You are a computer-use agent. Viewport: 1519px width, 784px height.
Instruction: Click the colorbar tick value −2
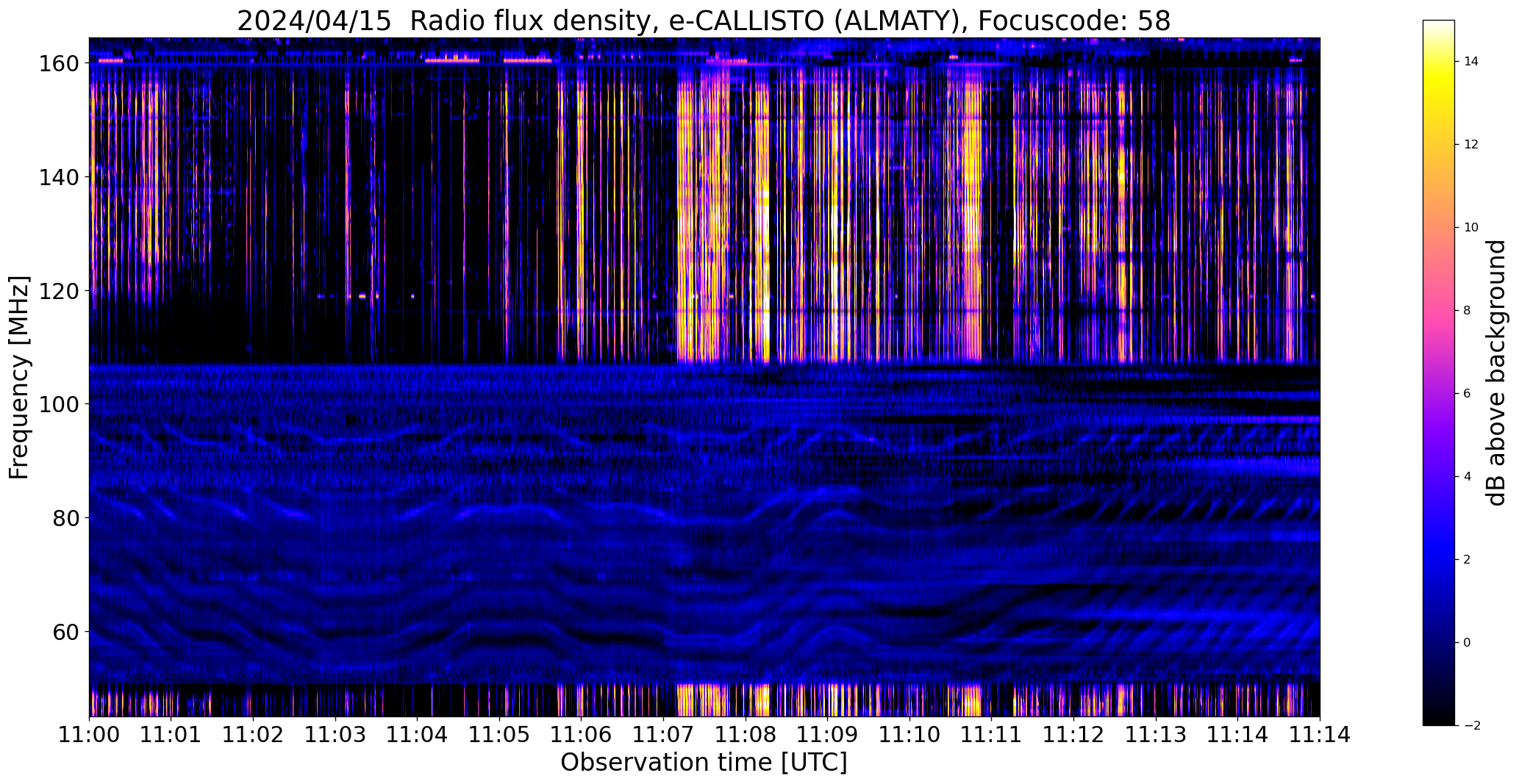1471,726
